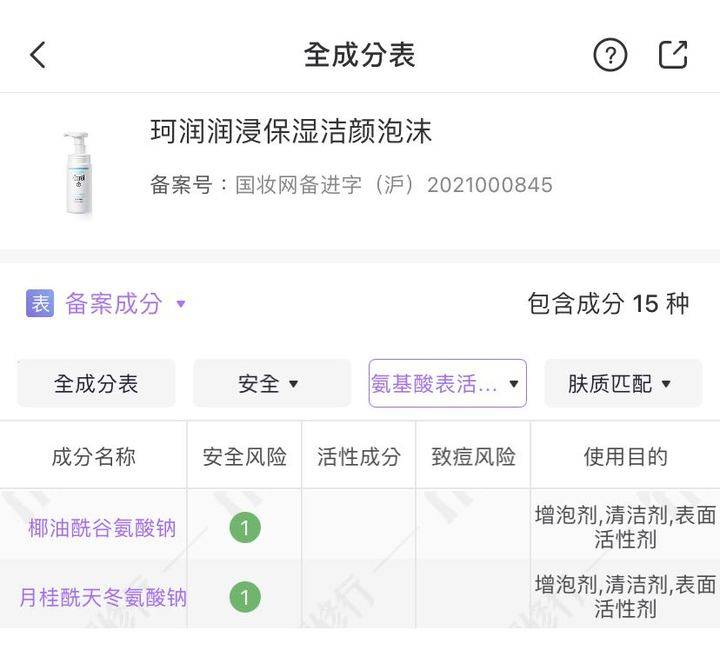Open the 肤质匹配 filter dropdown

pos(622,383)
